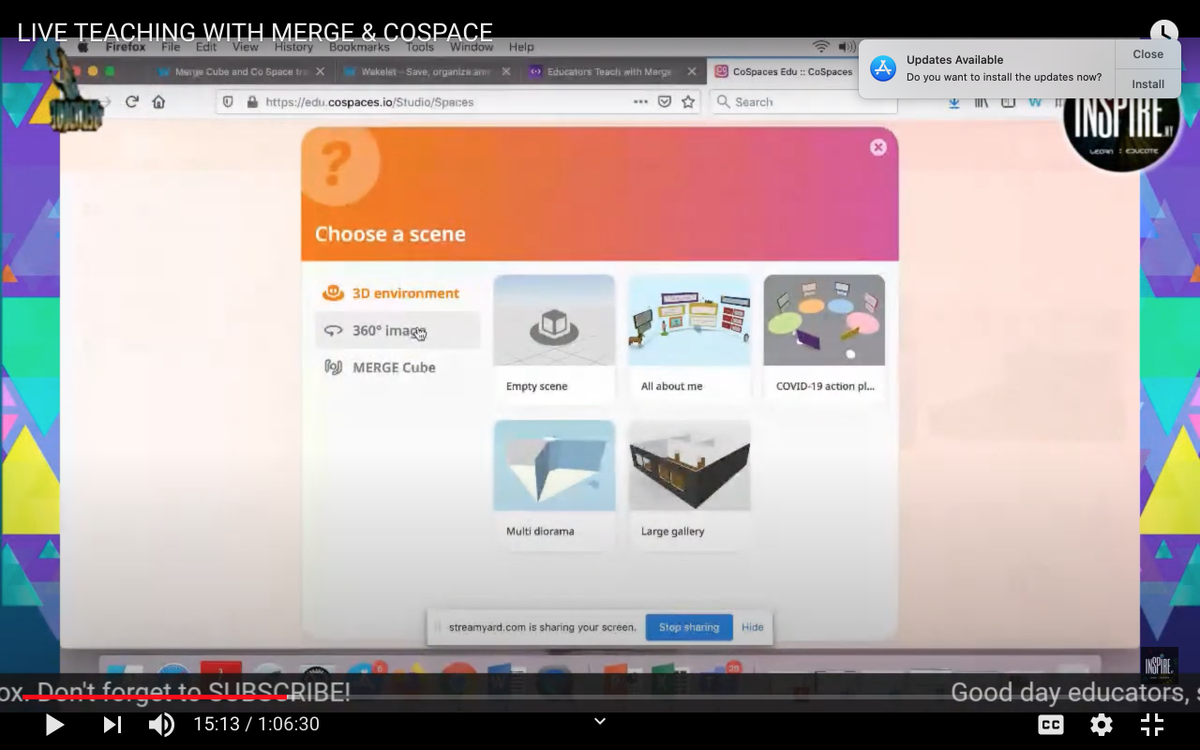Click Stop sharing in the streamyard bar

pyautogui.click(x=689, y=627)
